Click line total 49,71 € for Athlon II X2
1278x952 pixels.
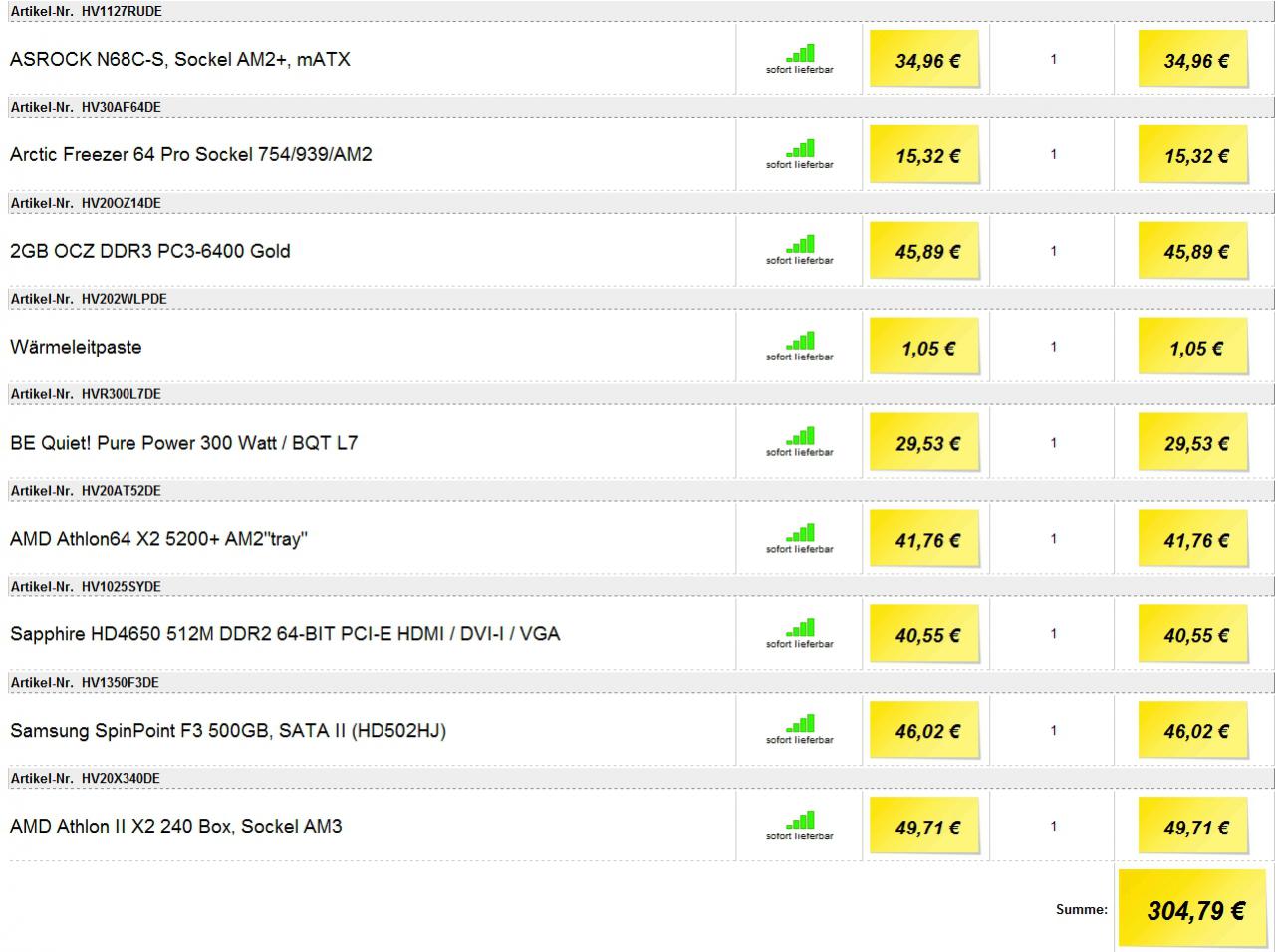point(1193,827)
